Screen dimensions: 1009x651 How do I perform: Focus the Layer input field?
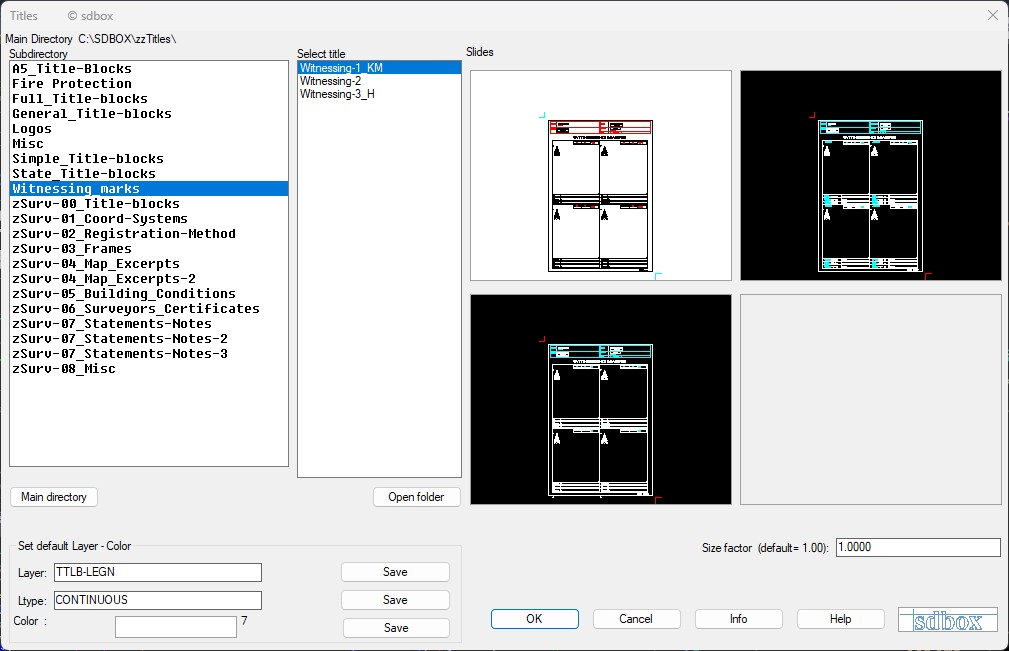(158, 573)
